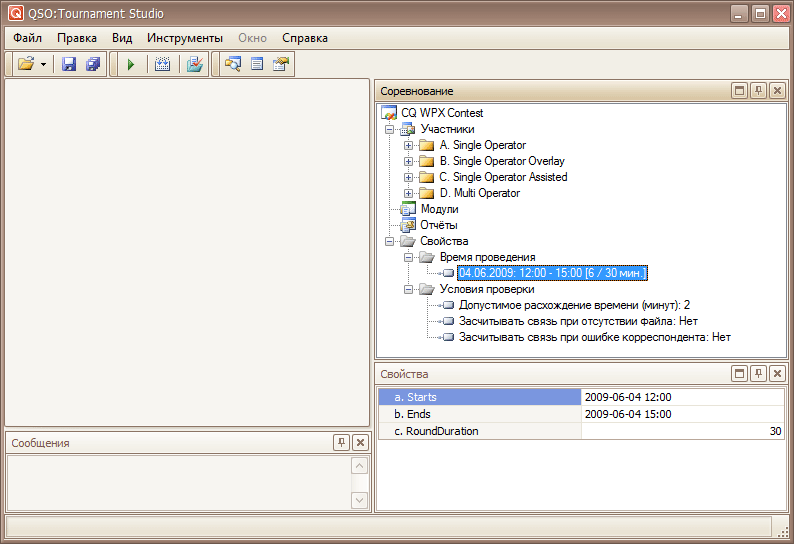Click the scroll down arrow in Сообщения
794x544 pixels.
tap(360, 499)
